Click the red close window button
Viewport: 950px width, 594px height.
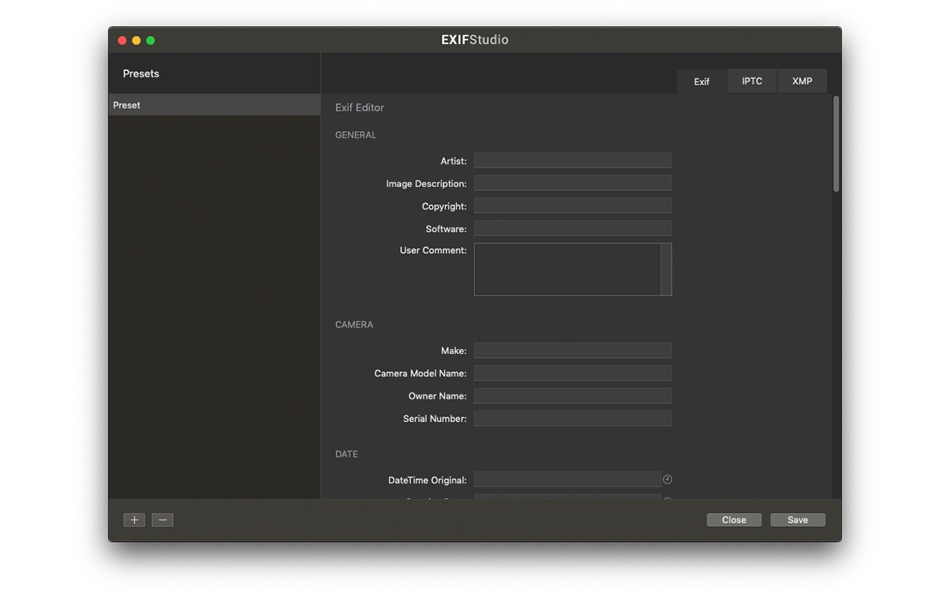pos(122,40)
